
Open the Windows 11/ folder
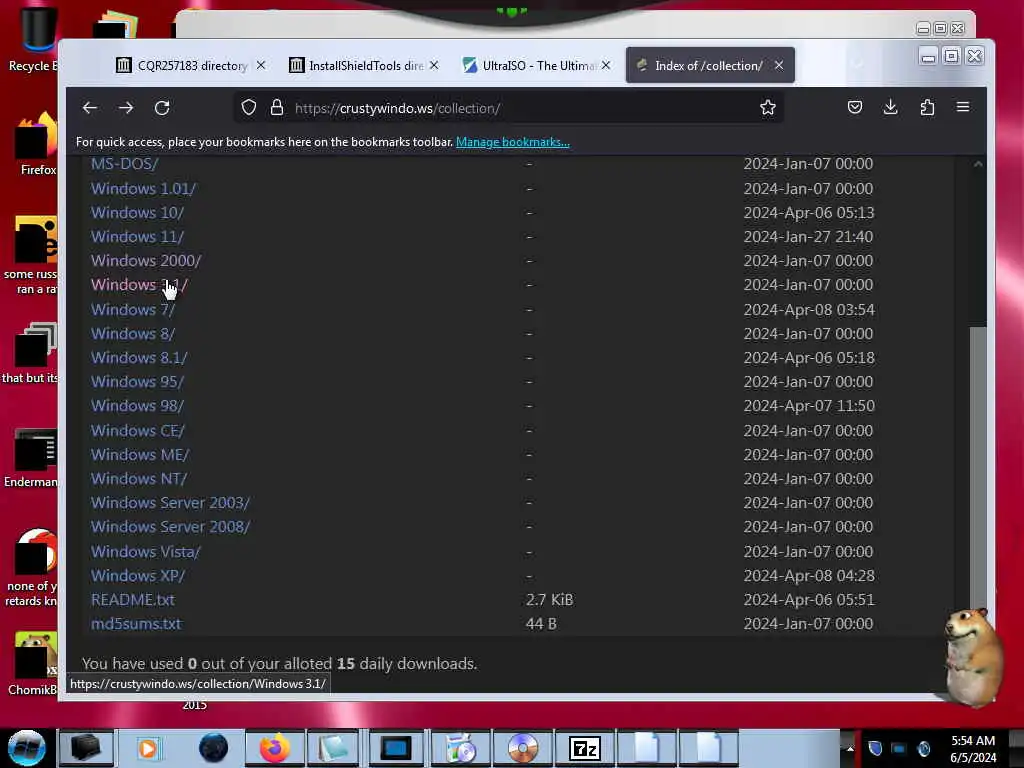point(137,237)
